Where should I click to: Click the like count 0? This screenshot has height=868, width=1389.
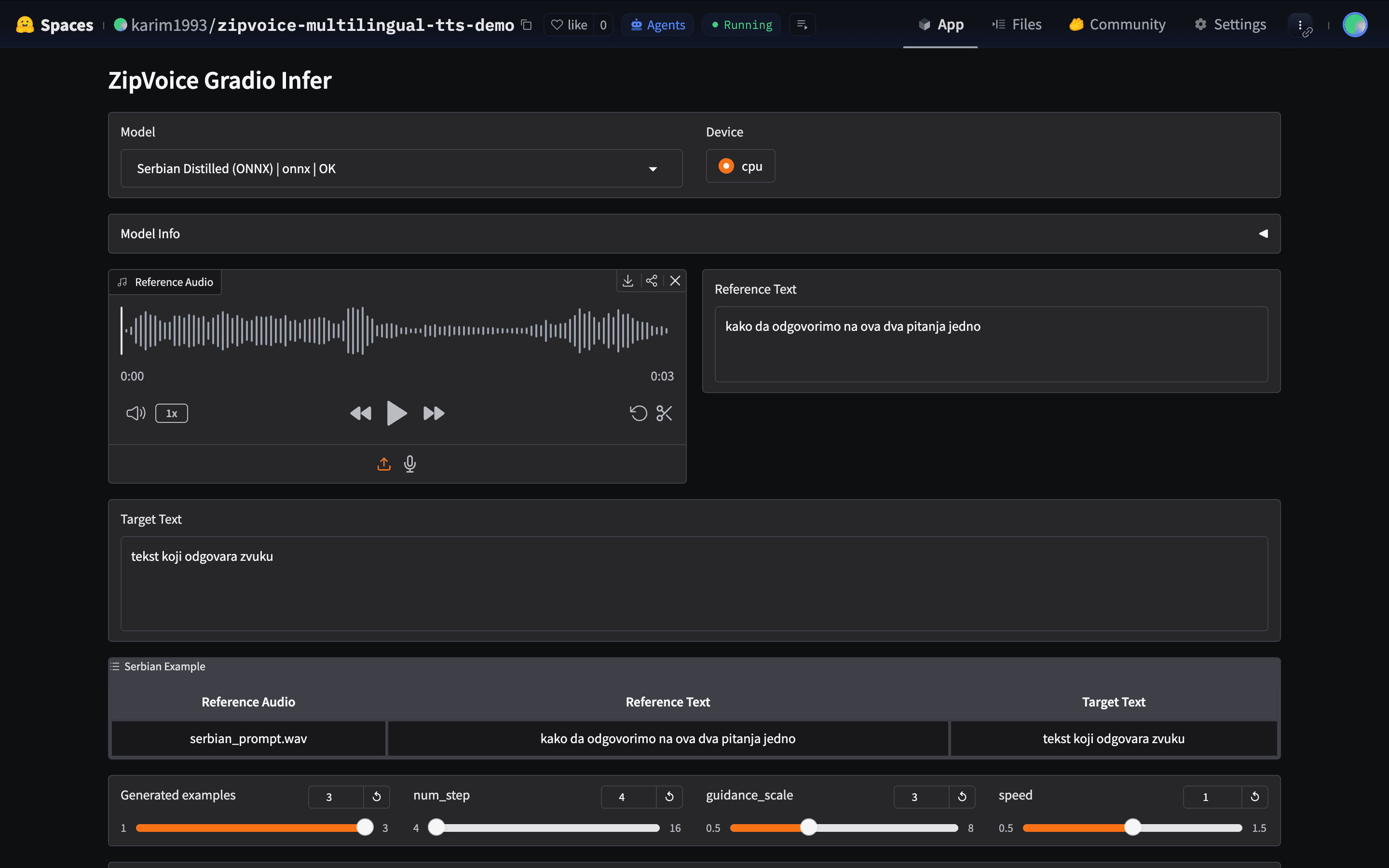click(603, 25)
